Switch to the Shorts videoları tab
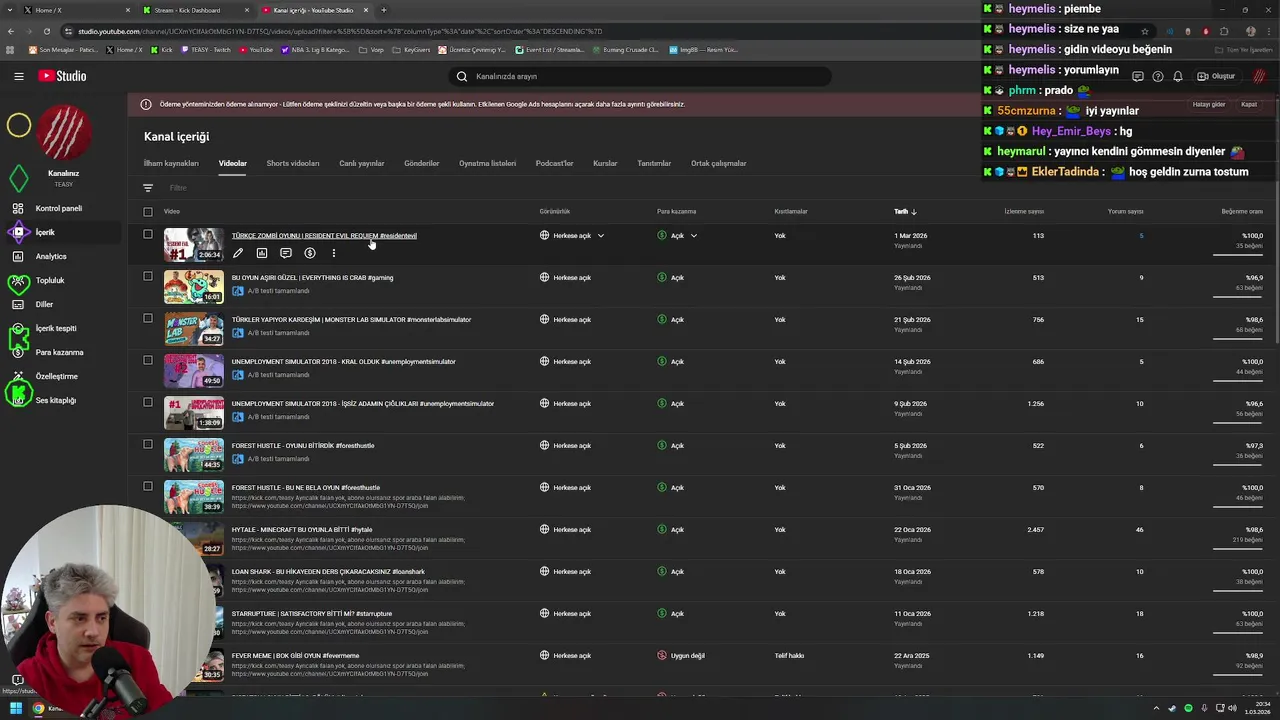The height and width of the screenshot is (720, 1280). tap(292, 163)
